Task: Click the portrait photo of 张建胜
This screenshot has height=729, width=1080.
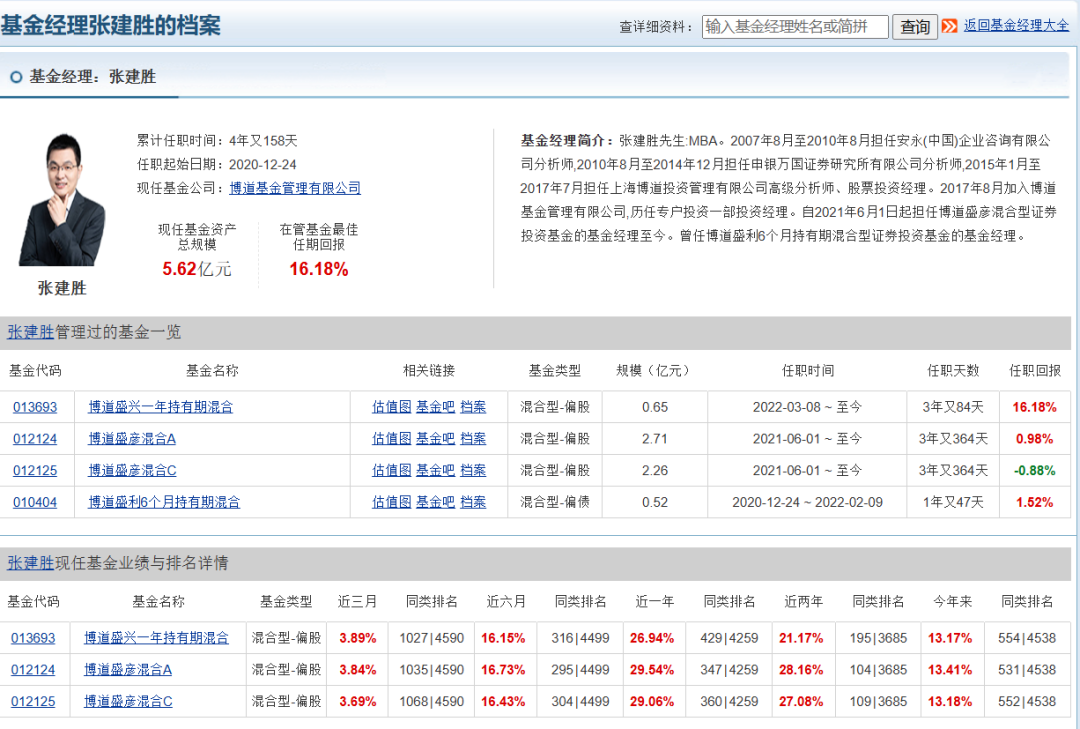Action: point(62,200)
